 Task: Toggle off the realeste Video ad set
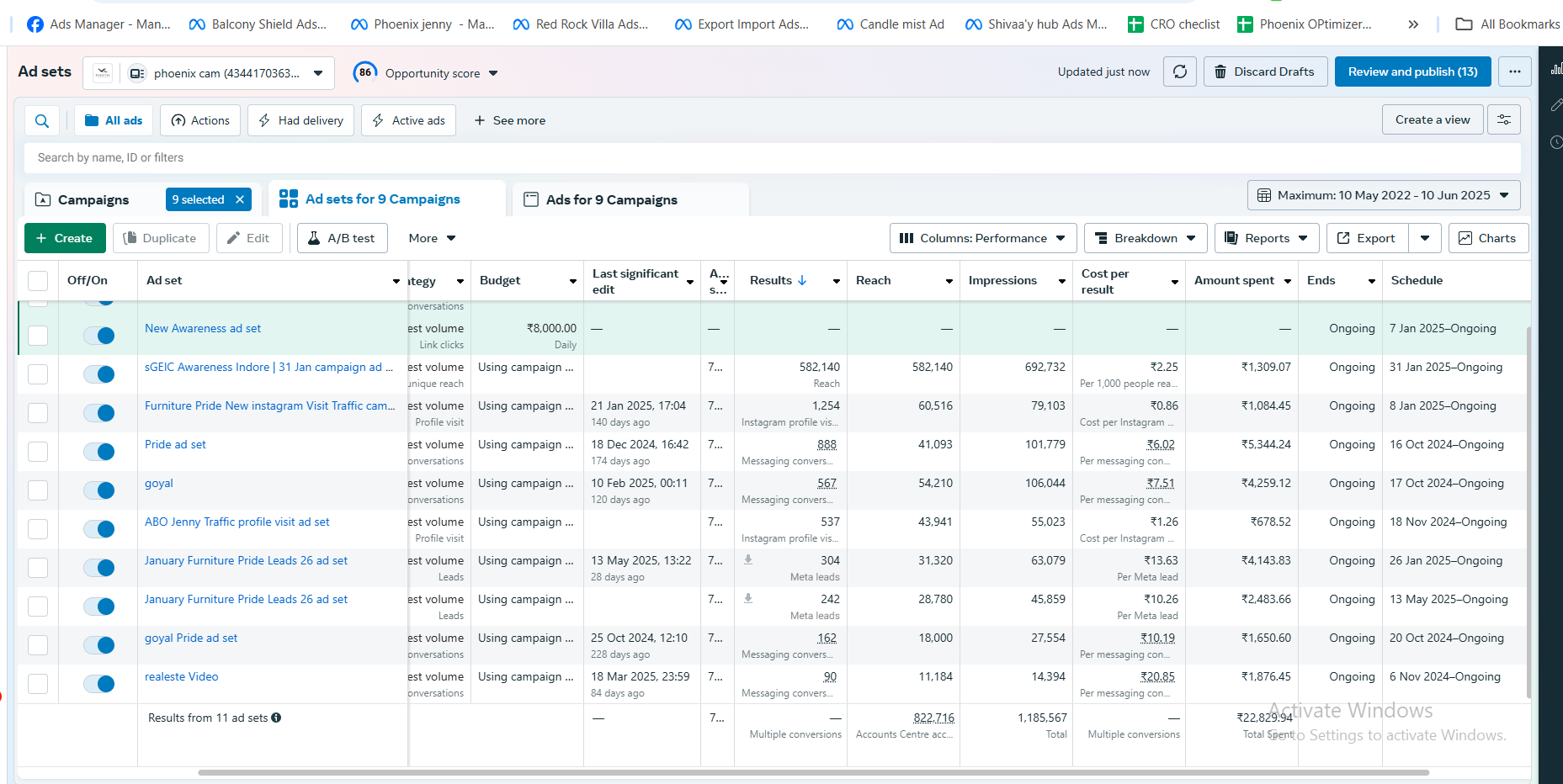click(x=99, y=684)
